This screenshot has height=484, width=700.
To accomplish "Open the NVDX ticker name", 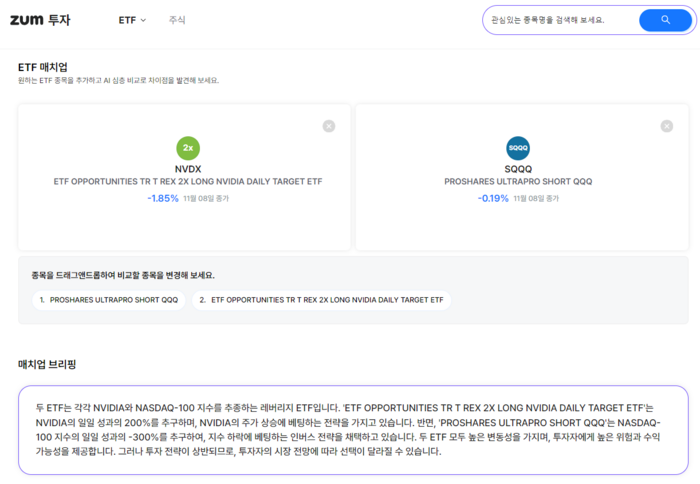I will tap(188, 169).
